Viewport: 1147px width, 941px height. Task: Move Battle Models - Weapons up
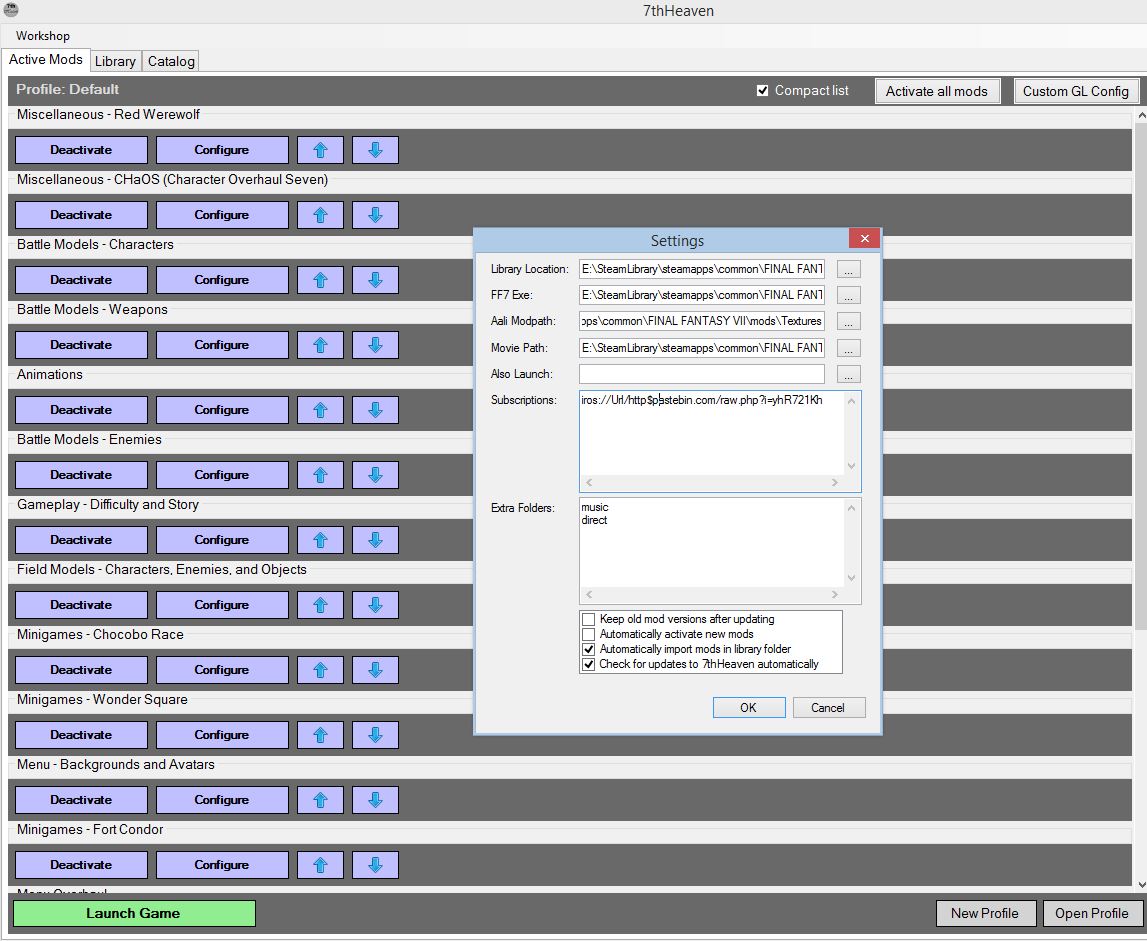click(x=320, y=345)
